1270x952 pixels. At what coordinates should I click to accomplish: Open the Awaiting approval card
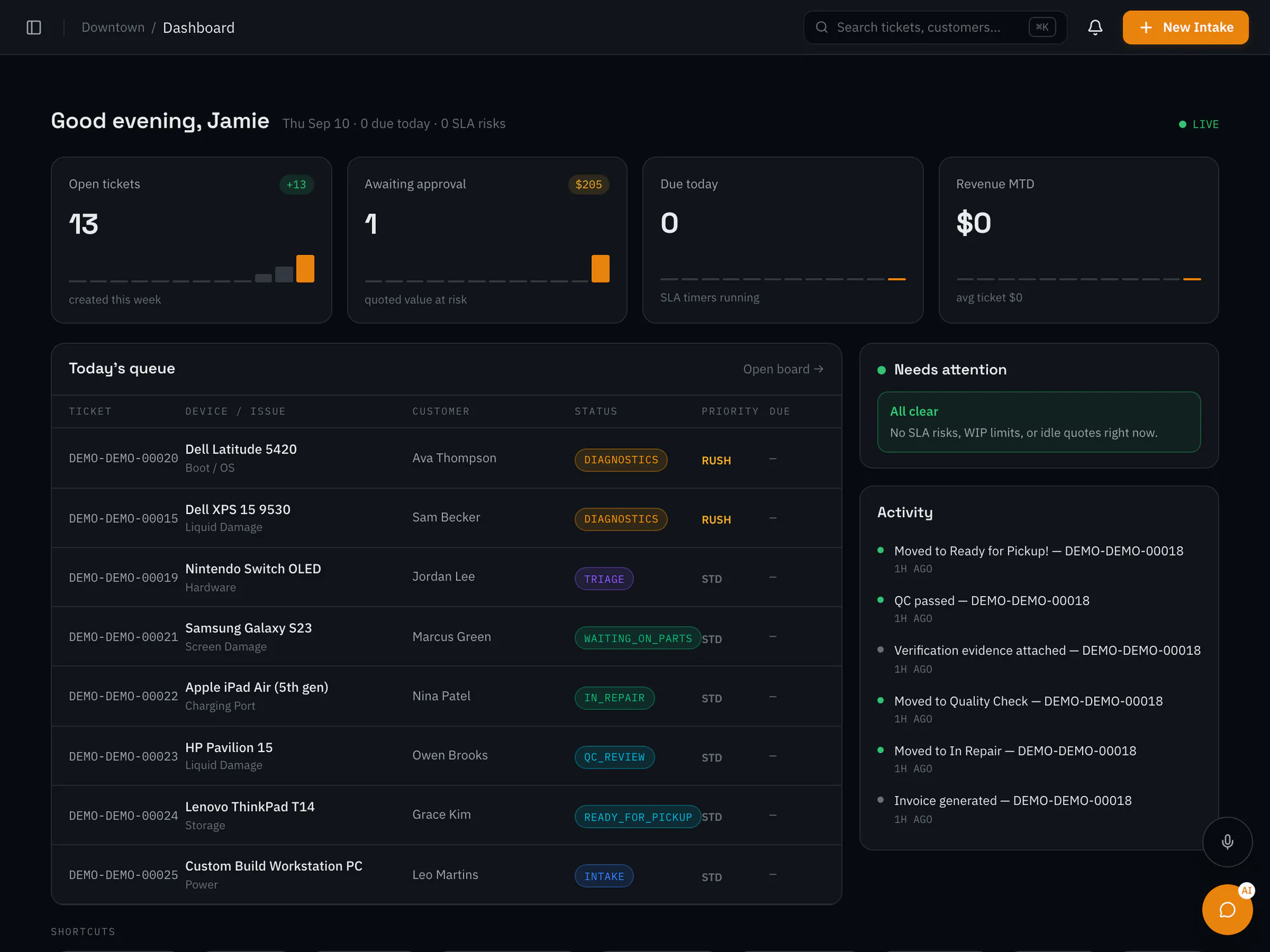487,240
